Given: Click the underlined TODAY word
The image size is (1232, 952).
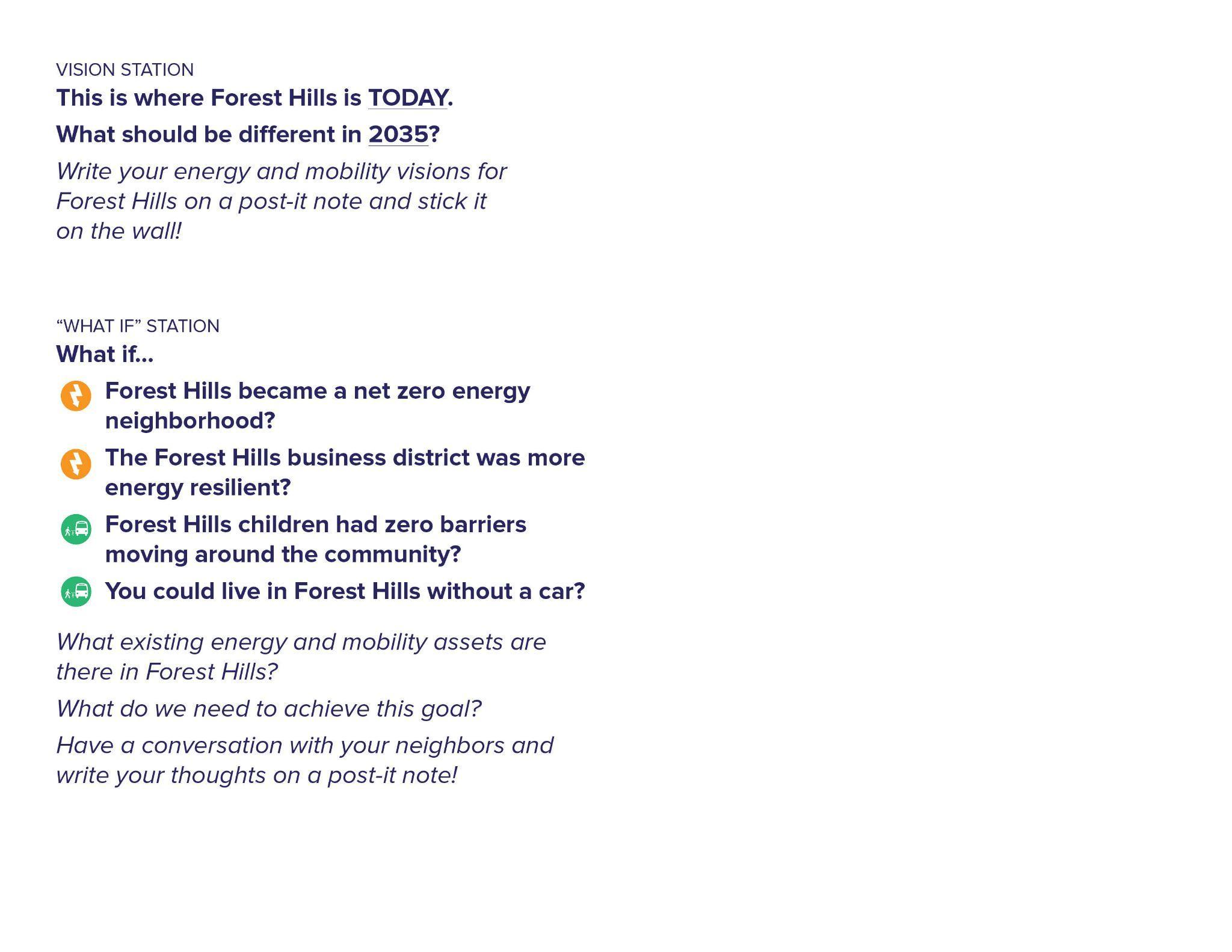Looking at the screenshot, I should [x=407, y=98].
